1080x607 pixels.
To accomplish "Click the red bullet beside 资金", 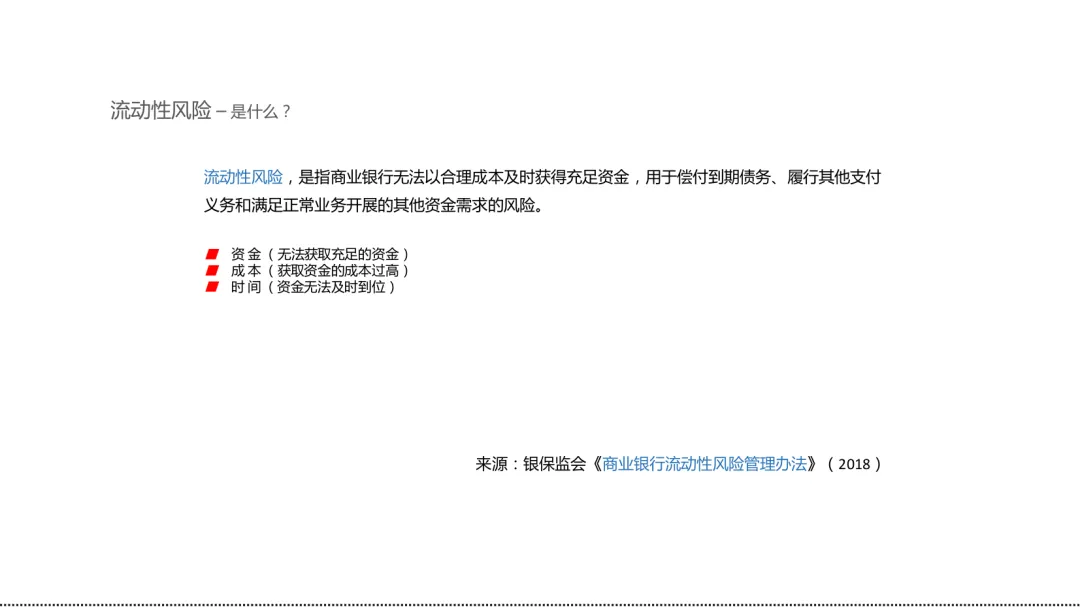I will point(212,254).
